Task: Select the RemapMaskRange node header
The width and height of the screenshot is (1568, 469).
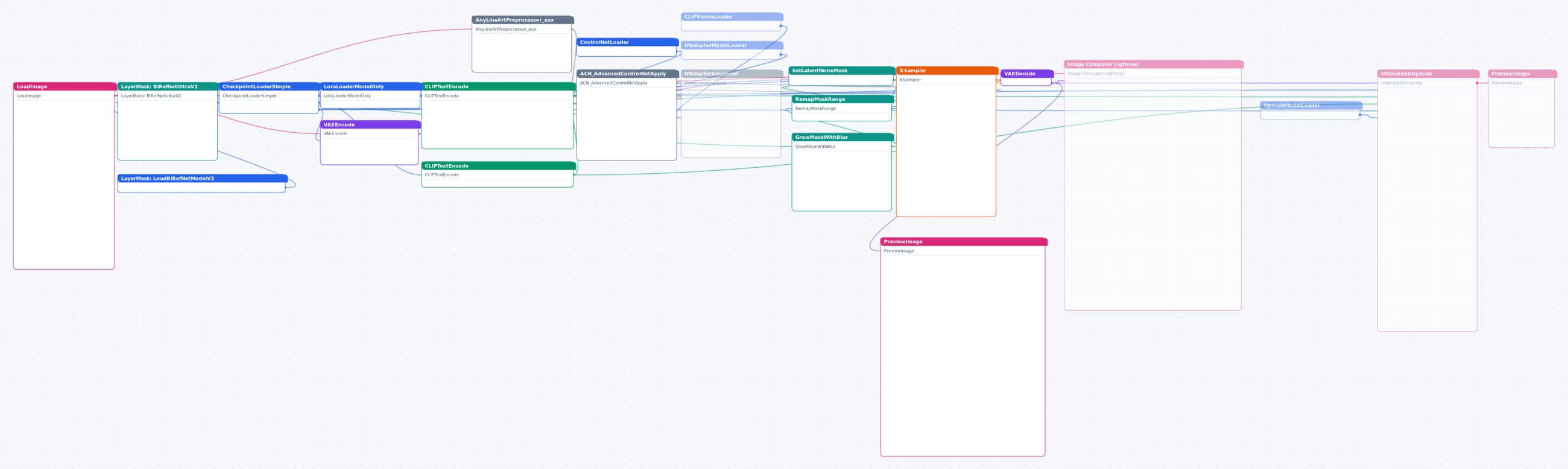Action: [843, 98]
